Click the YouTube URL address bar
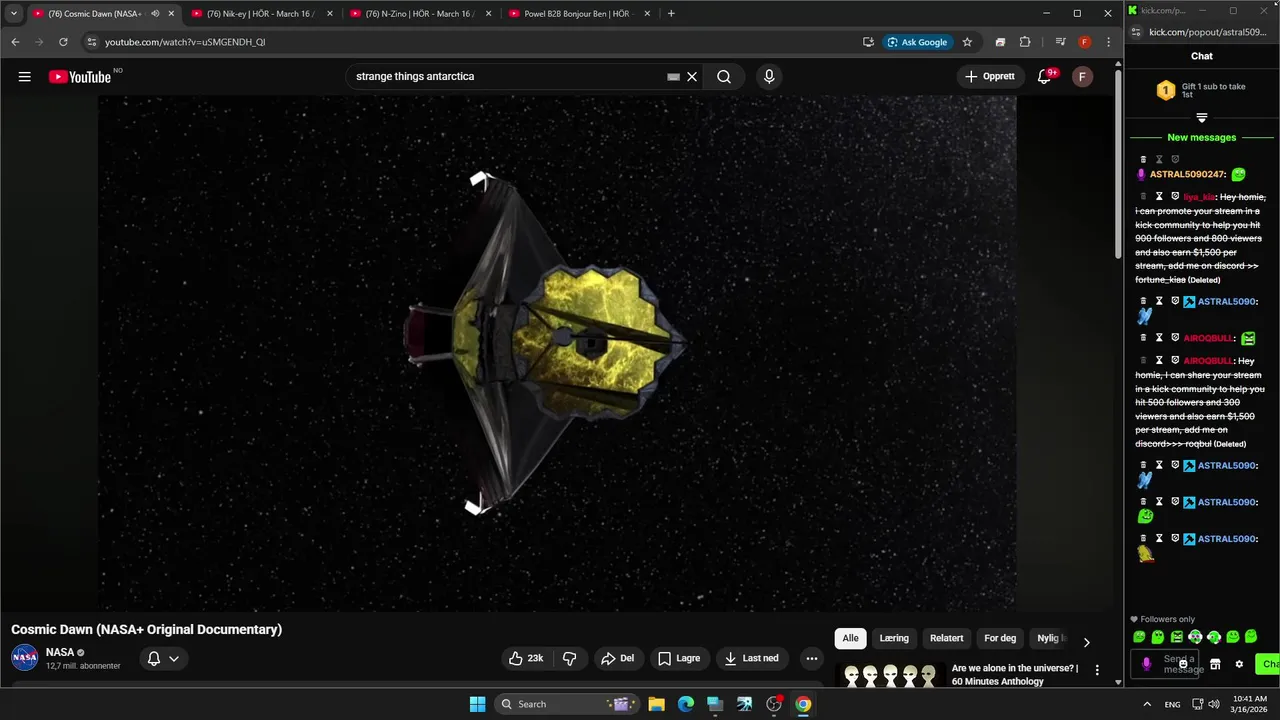 (x=470, y=42)
